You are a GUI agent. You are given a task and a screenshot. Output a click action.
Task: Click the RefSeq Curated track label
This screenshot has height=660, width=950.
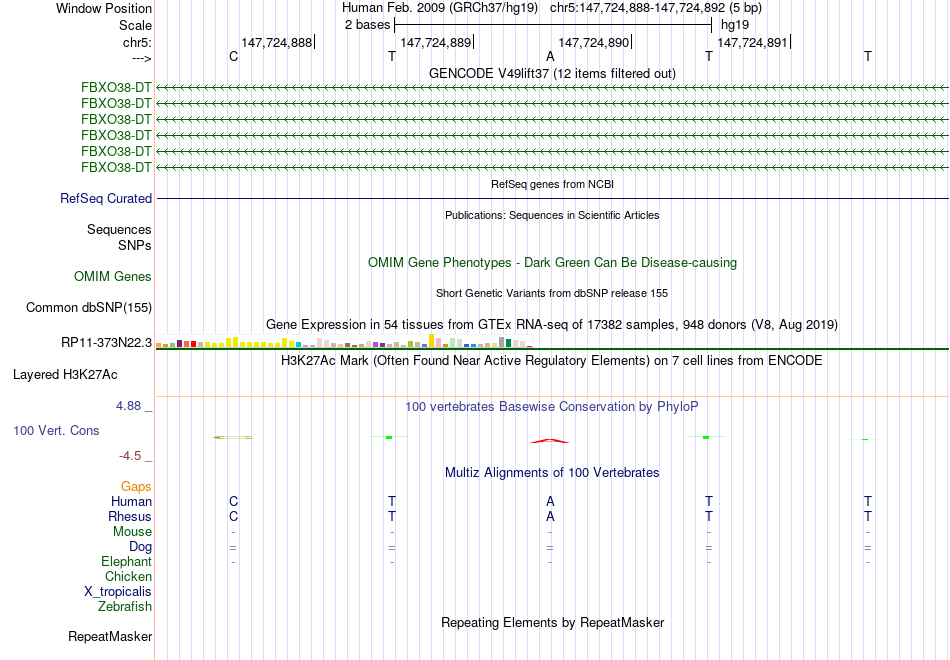tap(106, 198)
